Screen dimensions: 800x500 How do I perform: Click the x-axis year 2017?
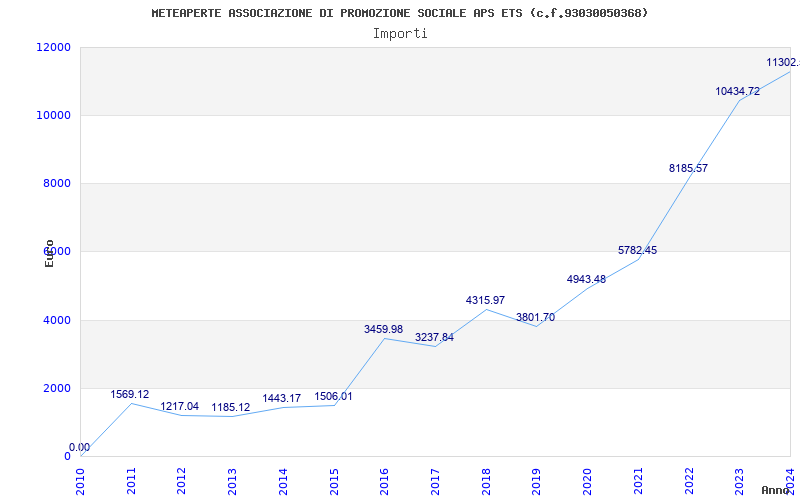[x=435, y=481]
